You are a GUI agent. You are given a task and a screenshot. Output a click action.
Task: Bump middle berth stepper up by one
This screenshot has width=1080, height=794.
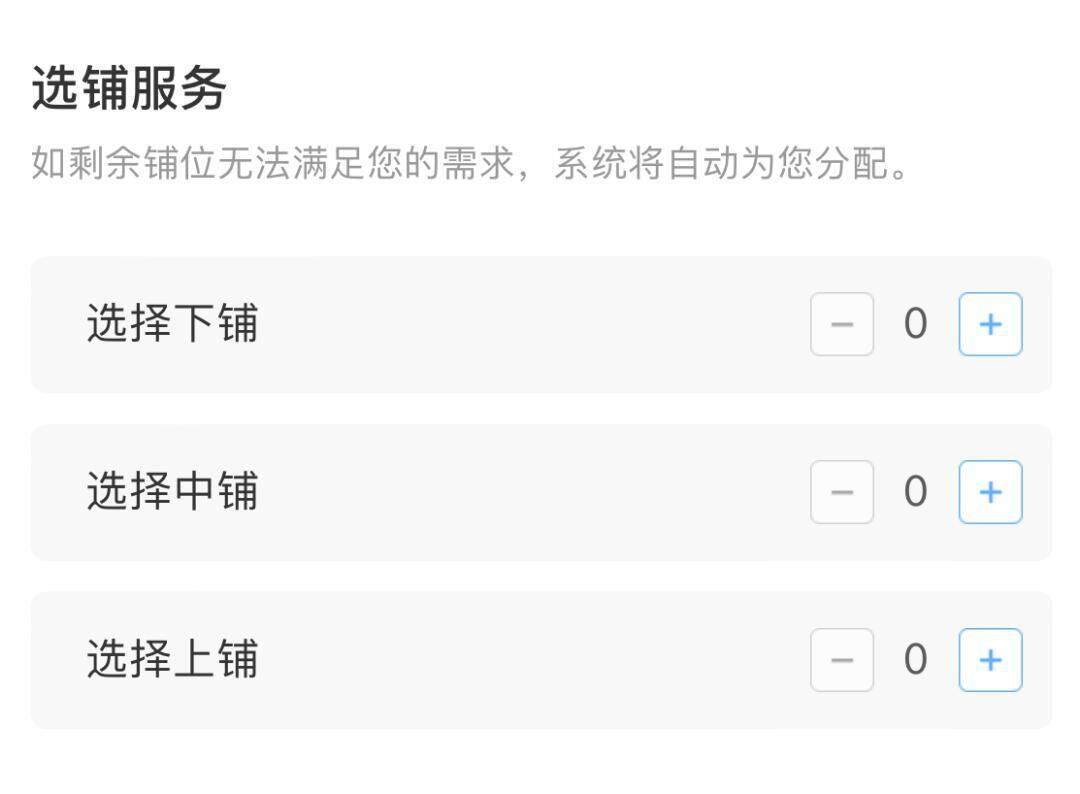pos(990,492)
